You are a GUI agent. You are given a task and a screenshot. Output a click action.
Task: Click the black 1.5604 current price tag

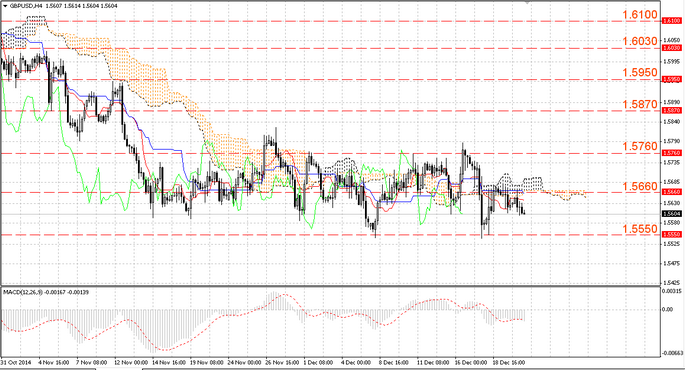pyautogui.click(x=672, y=214)
